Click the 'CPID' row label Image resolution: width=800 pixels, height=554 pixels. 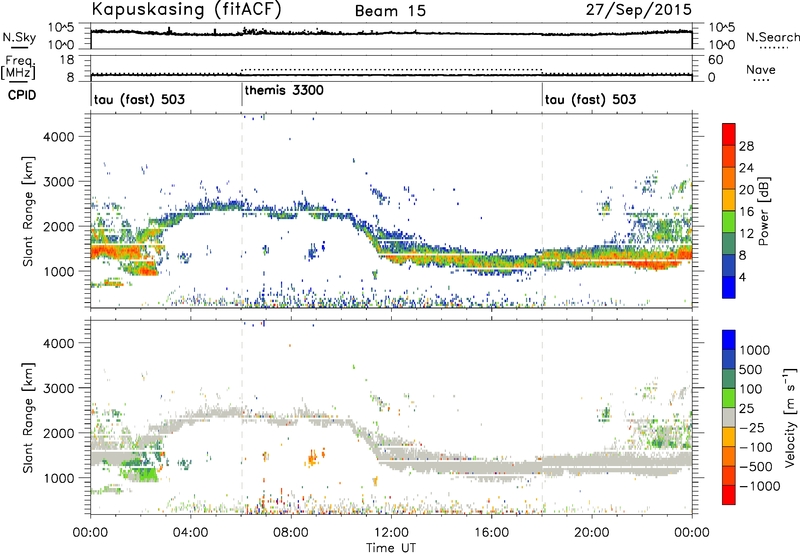tap(22, 95)
